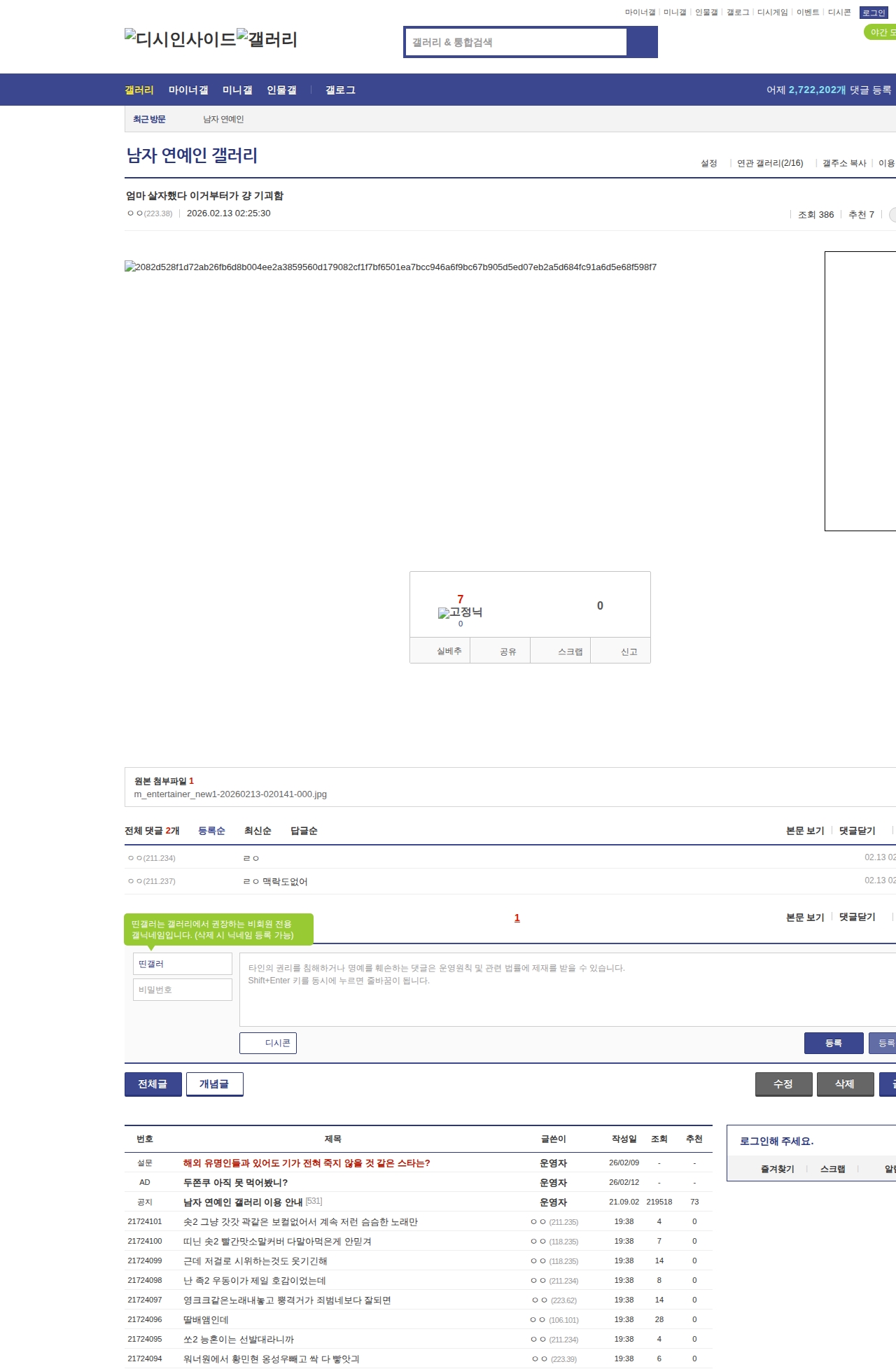
Task: Click 갤주소 복사 to copy gallery address
Action: pos(844,163)
